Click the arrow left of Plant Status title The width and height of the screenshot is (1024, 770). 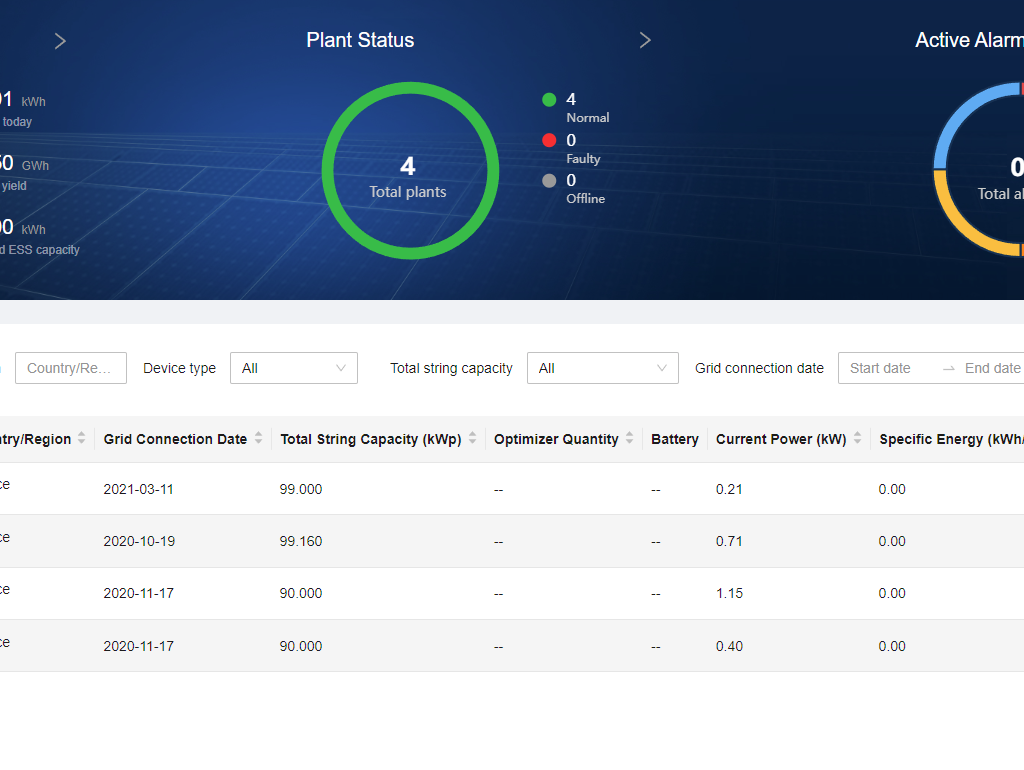(x=60, y=41)
